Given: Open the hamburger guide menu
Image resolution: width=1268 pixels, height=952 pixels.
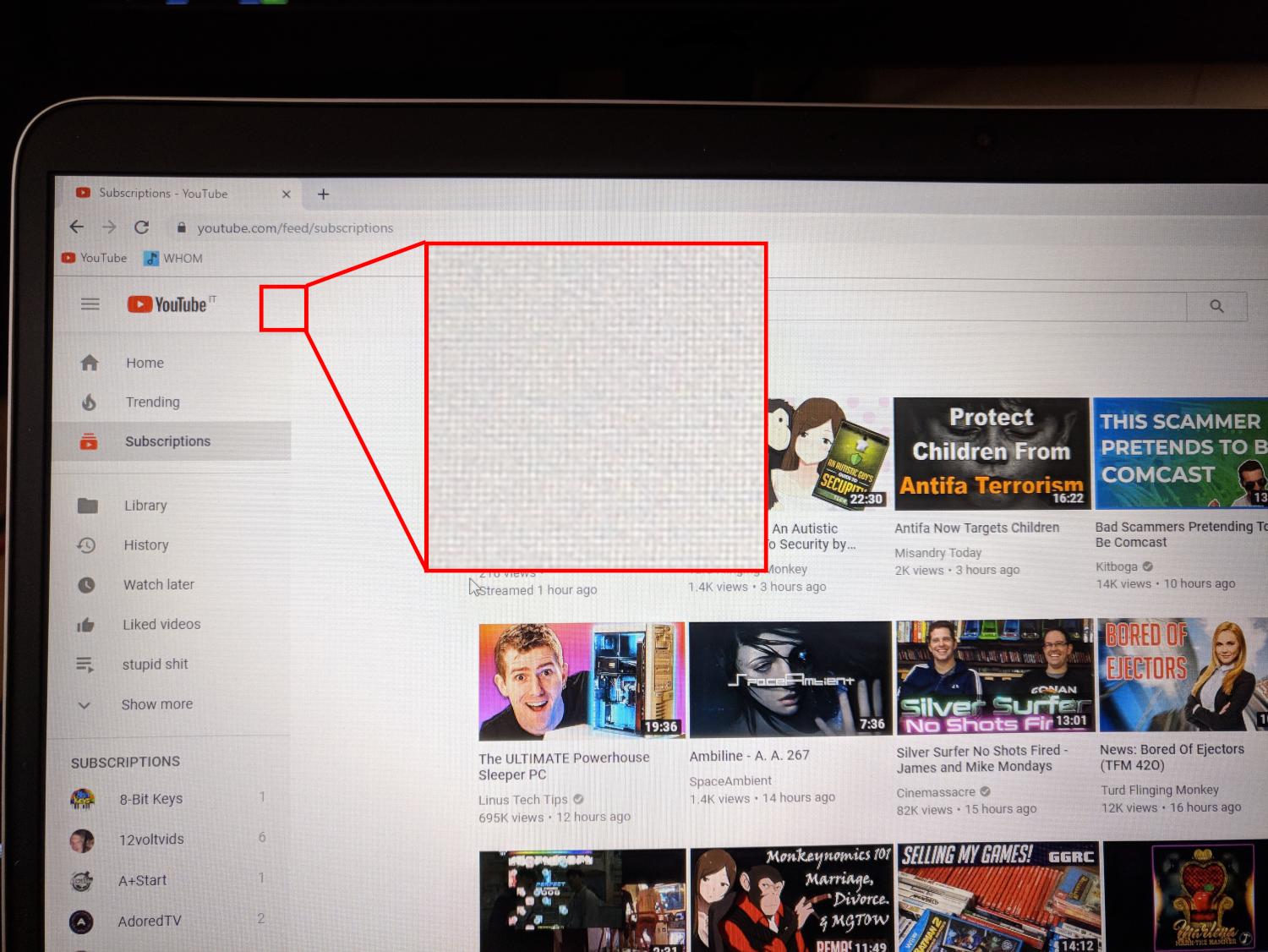Looking at the screenshot, I should 90,304.
